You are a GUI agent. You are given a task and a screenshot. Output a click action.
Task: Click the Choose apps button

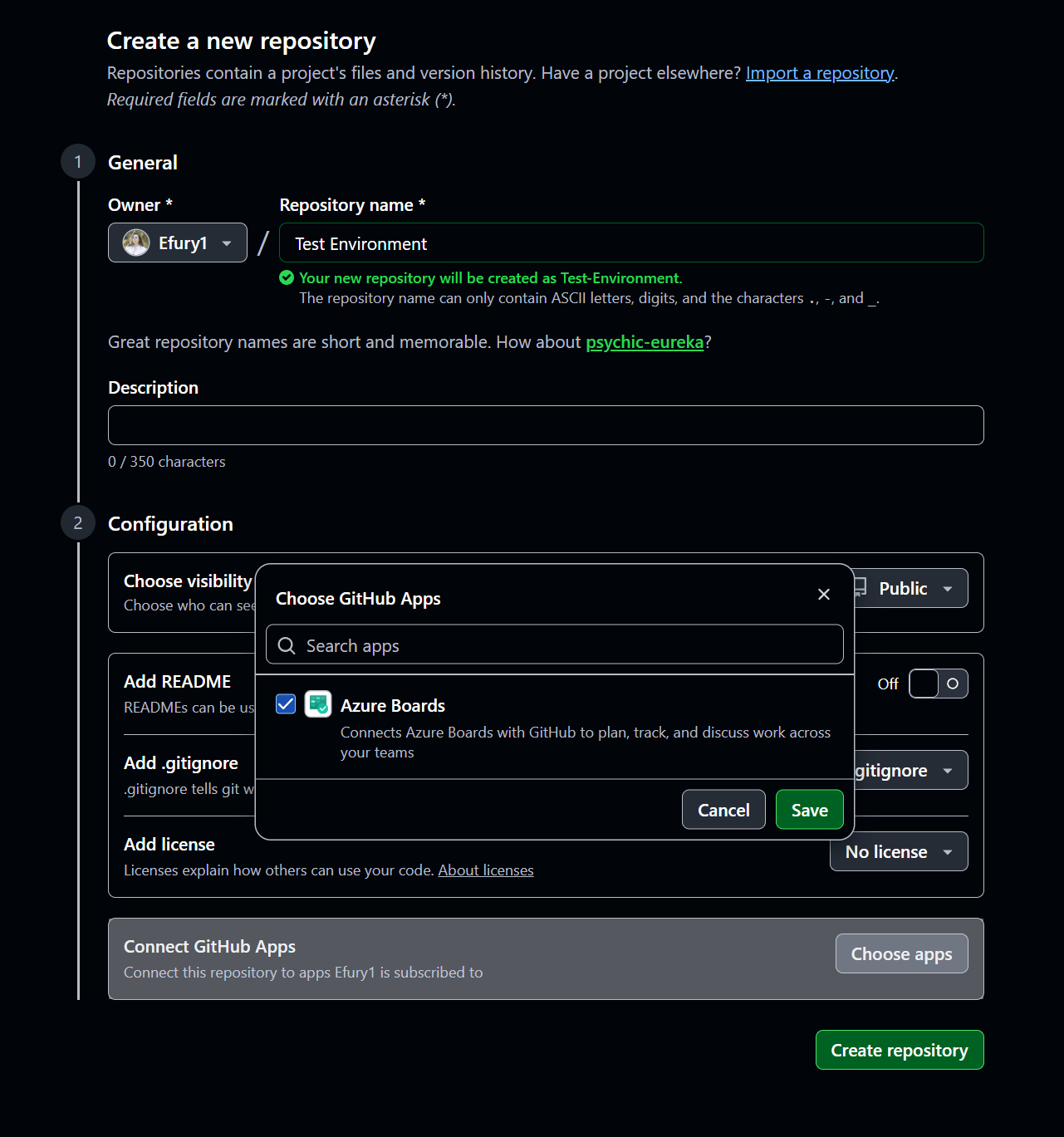[x=902, y=953]
